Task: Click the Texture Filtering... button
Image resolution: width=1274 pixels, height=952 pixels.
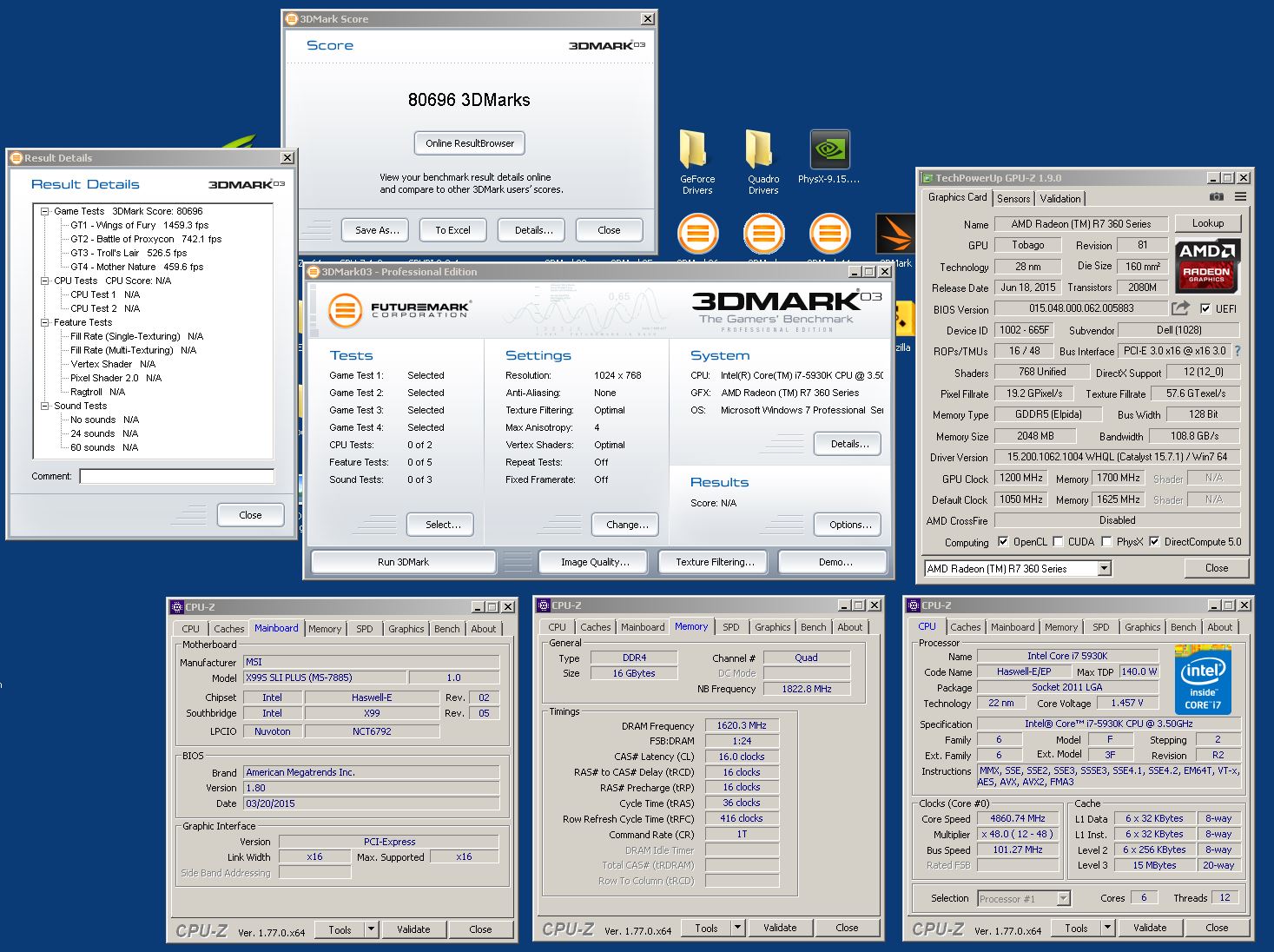Action: [x=715, y=562]
